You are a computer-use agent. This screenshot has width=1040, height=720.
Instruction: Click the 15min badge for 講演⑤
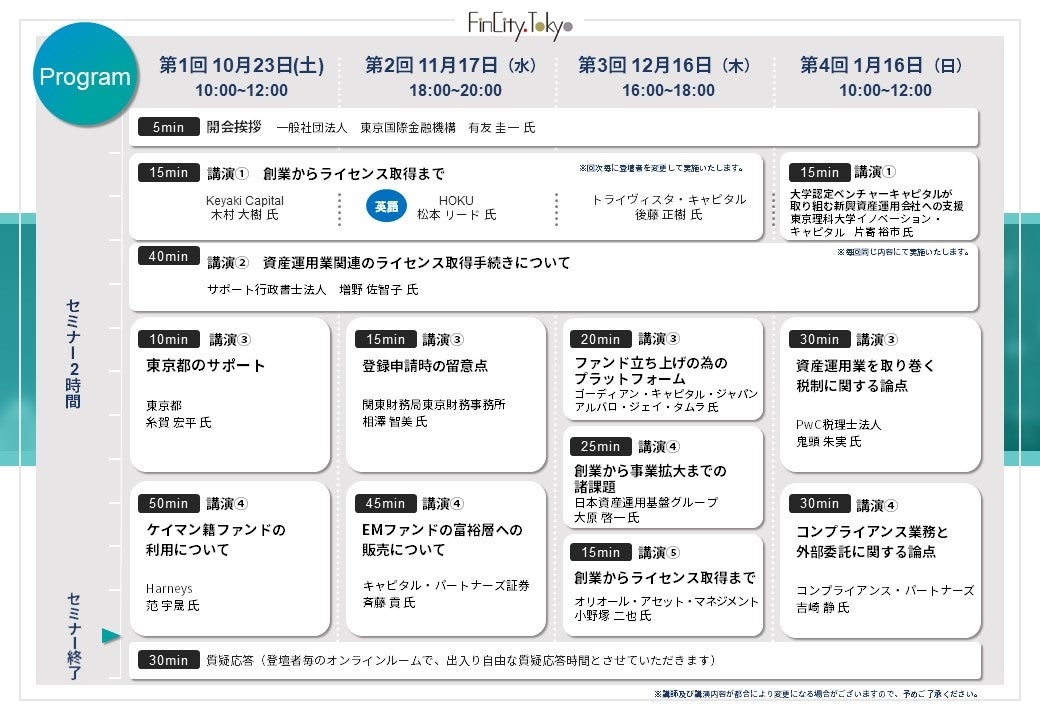click(600, 552)
